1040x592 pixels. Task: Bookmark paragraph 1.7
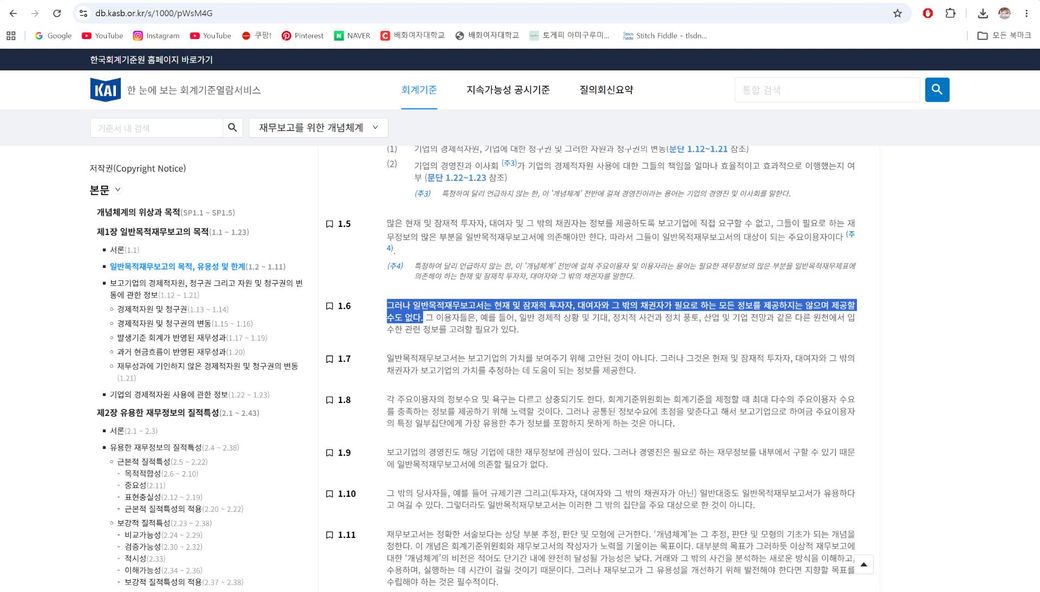329,359
